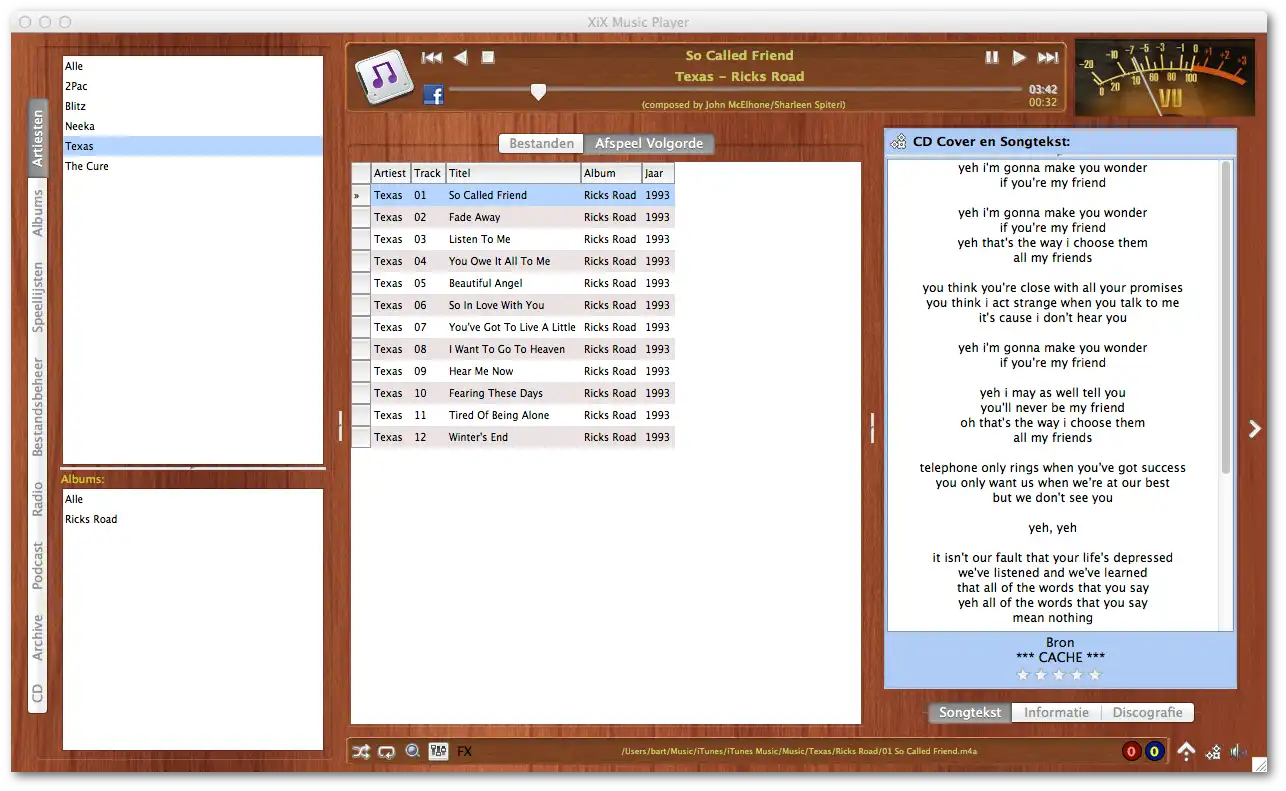The width and height of the screenshot is (1286, 791).
Task: Open the Speellijsten side tab
Action: pos(38,297)
